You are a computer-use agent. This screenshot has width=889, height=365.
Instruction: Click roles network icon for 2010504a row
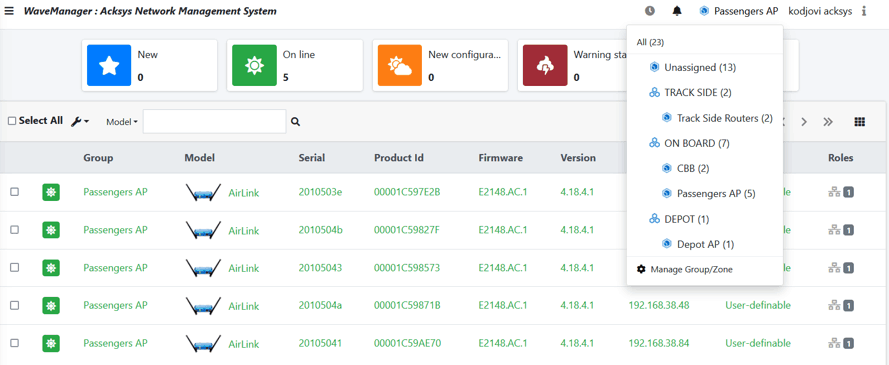[834, 305]
